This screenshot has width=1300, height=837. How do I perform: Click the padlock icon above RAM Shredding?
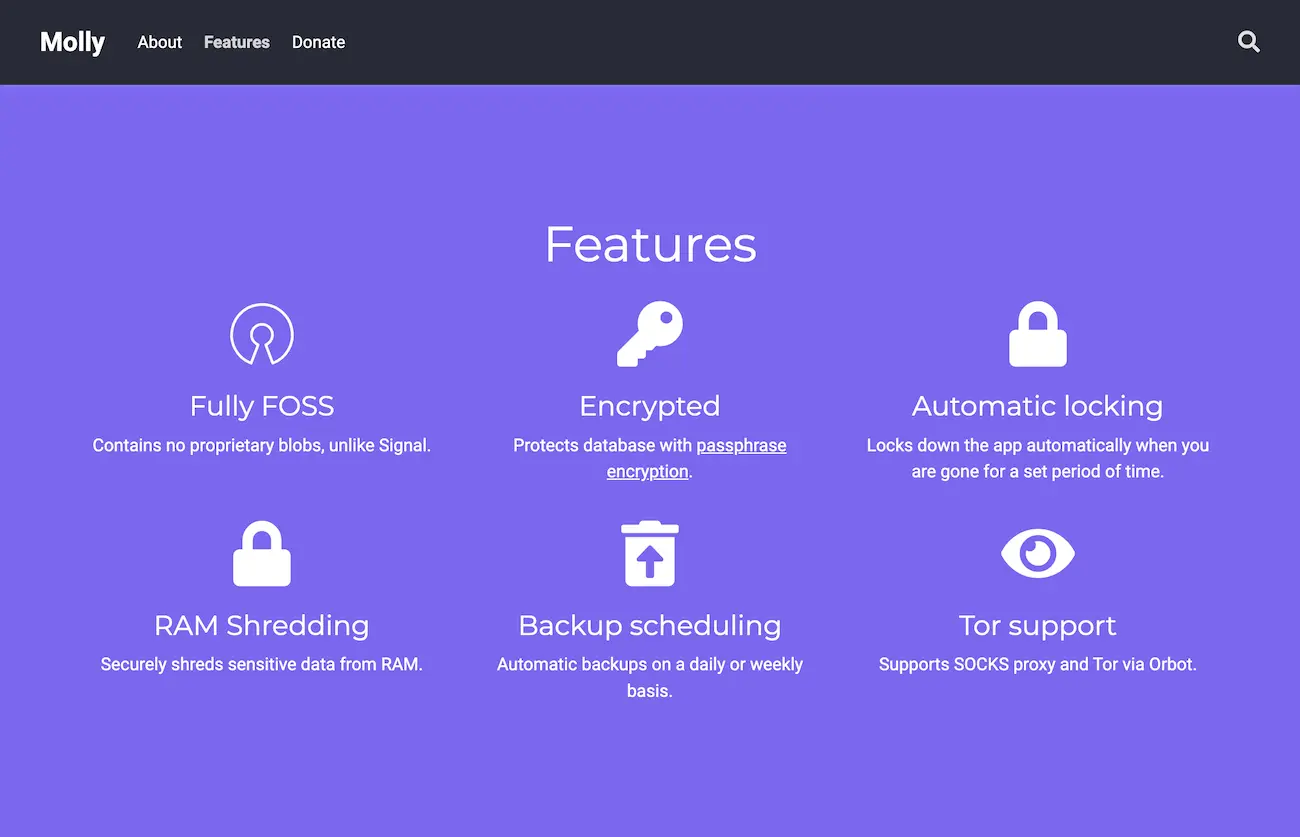(262, 554)
